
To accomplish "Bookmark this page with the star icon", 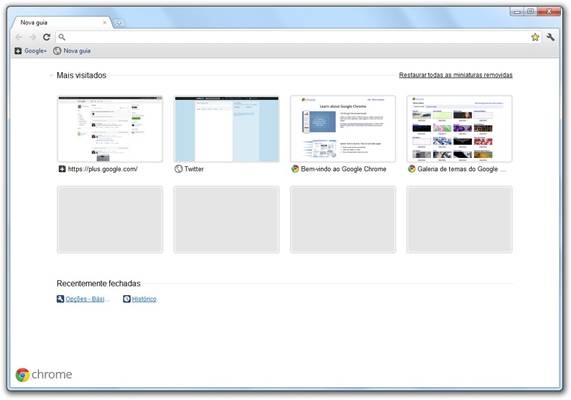I will [535, 37].
